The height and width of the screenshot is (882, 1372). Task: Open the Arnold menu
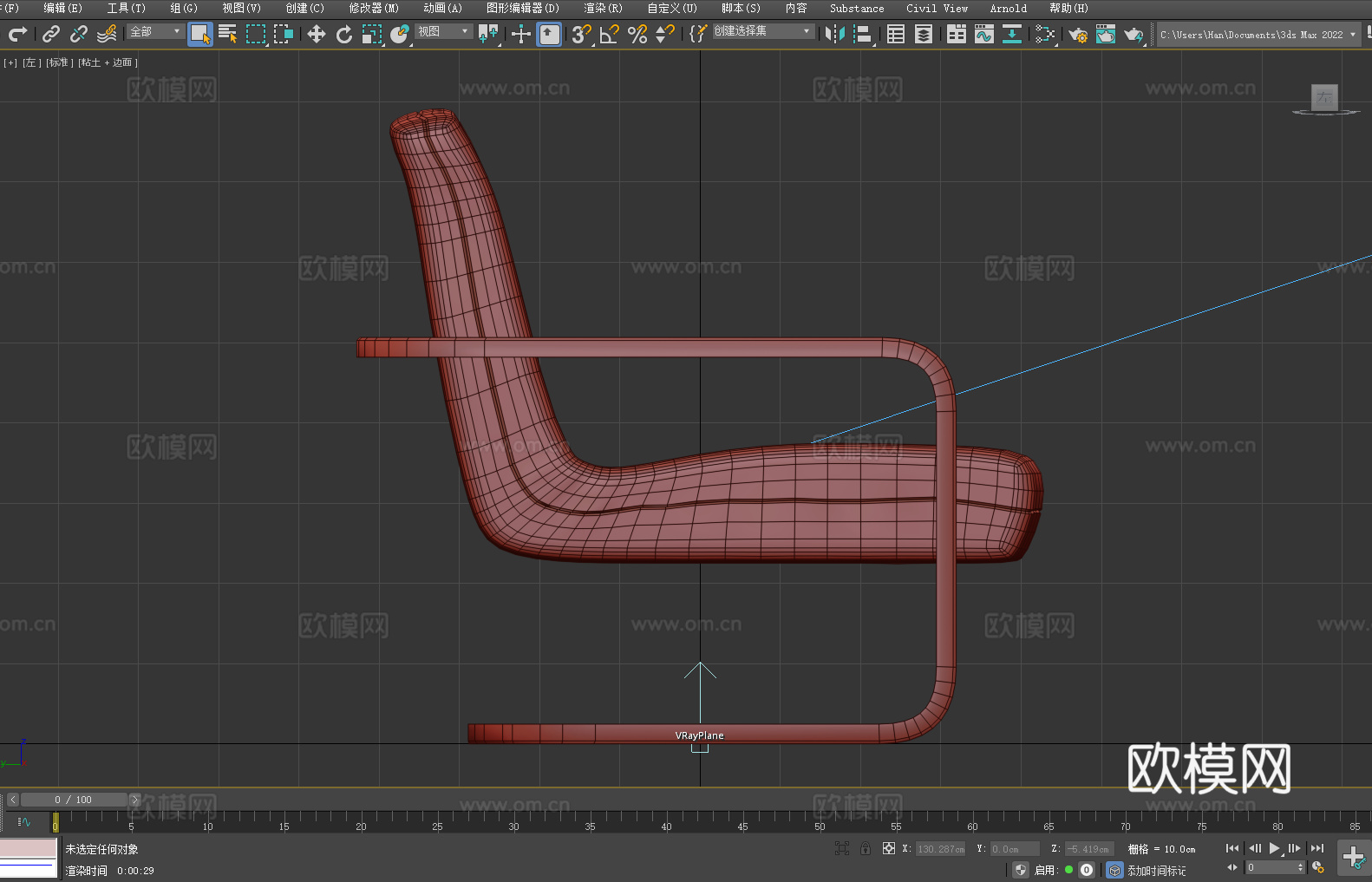point(1009,8)
